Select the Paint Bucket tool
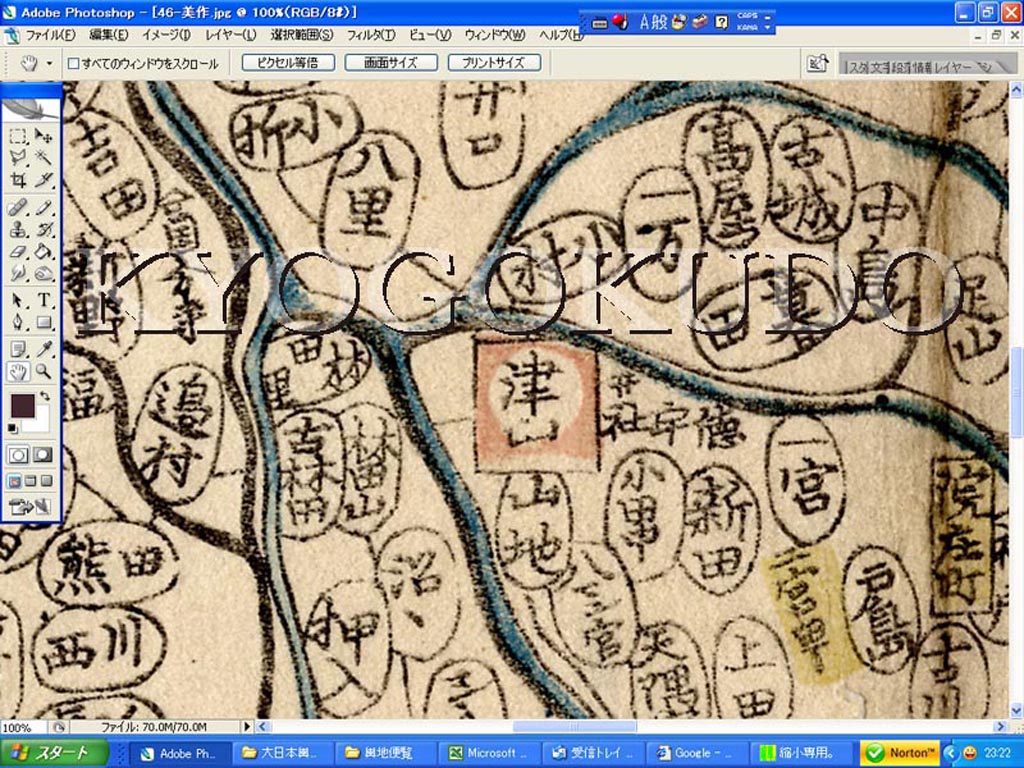Screen dimensions: 1024x768 (43, 251)
